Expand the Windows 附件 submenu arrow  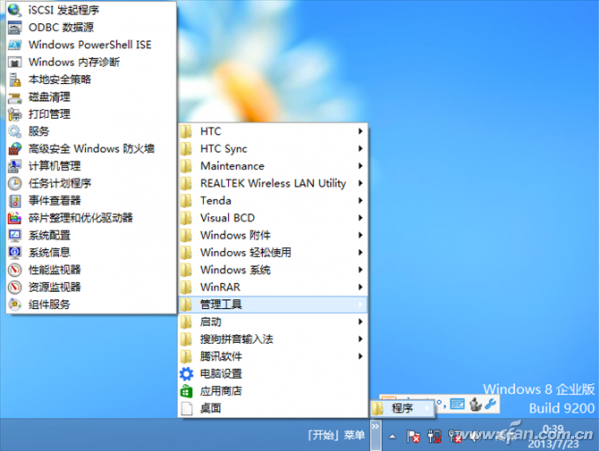click(360, 235)
